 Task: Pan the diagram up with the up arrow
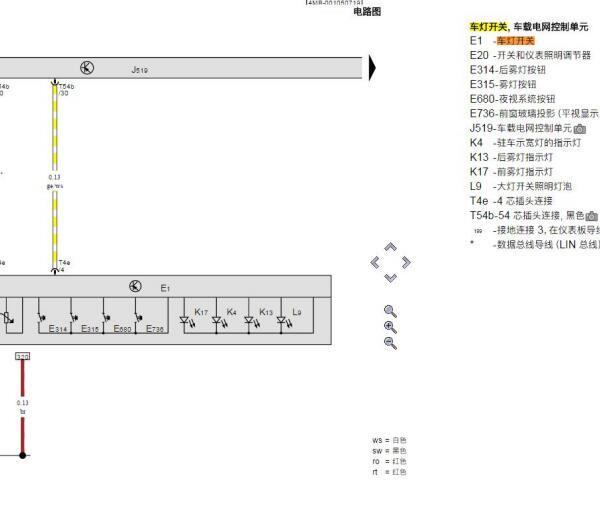tap(390, 247)
